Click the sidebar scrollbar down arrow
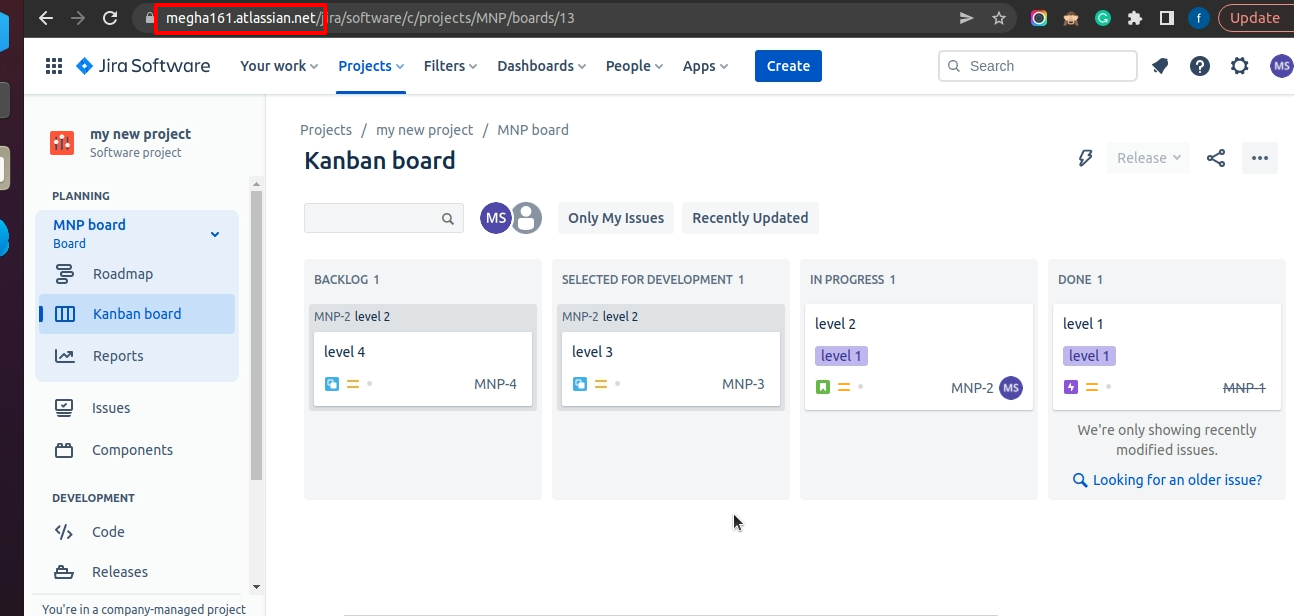 256,586
